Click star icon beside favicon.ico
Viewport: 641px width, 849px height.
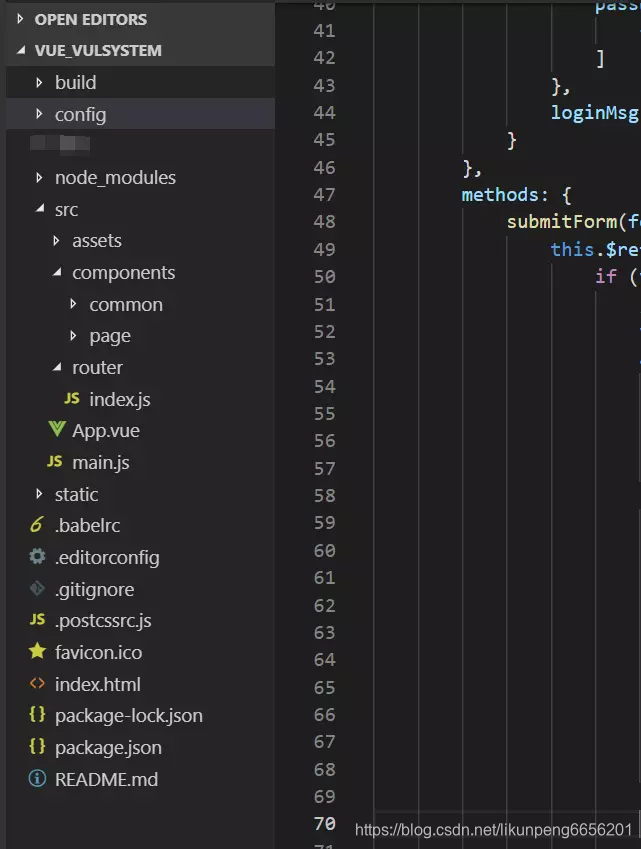click(37, 651)
